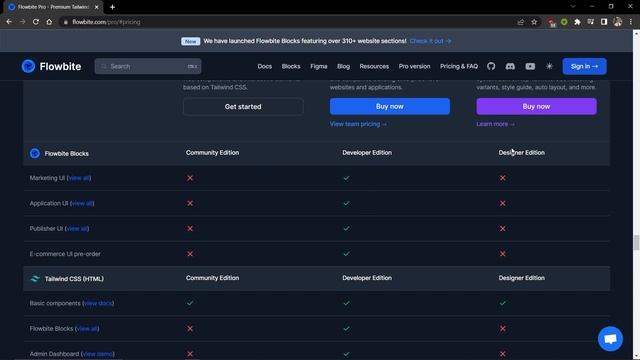Click the Tailwind CSS (HTML) section title

click(74, 279)
